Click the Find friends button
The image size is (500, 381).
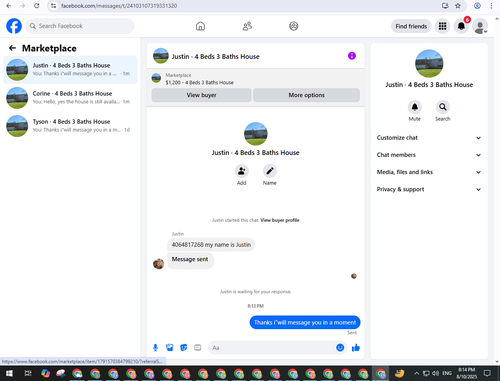point(411,26)
